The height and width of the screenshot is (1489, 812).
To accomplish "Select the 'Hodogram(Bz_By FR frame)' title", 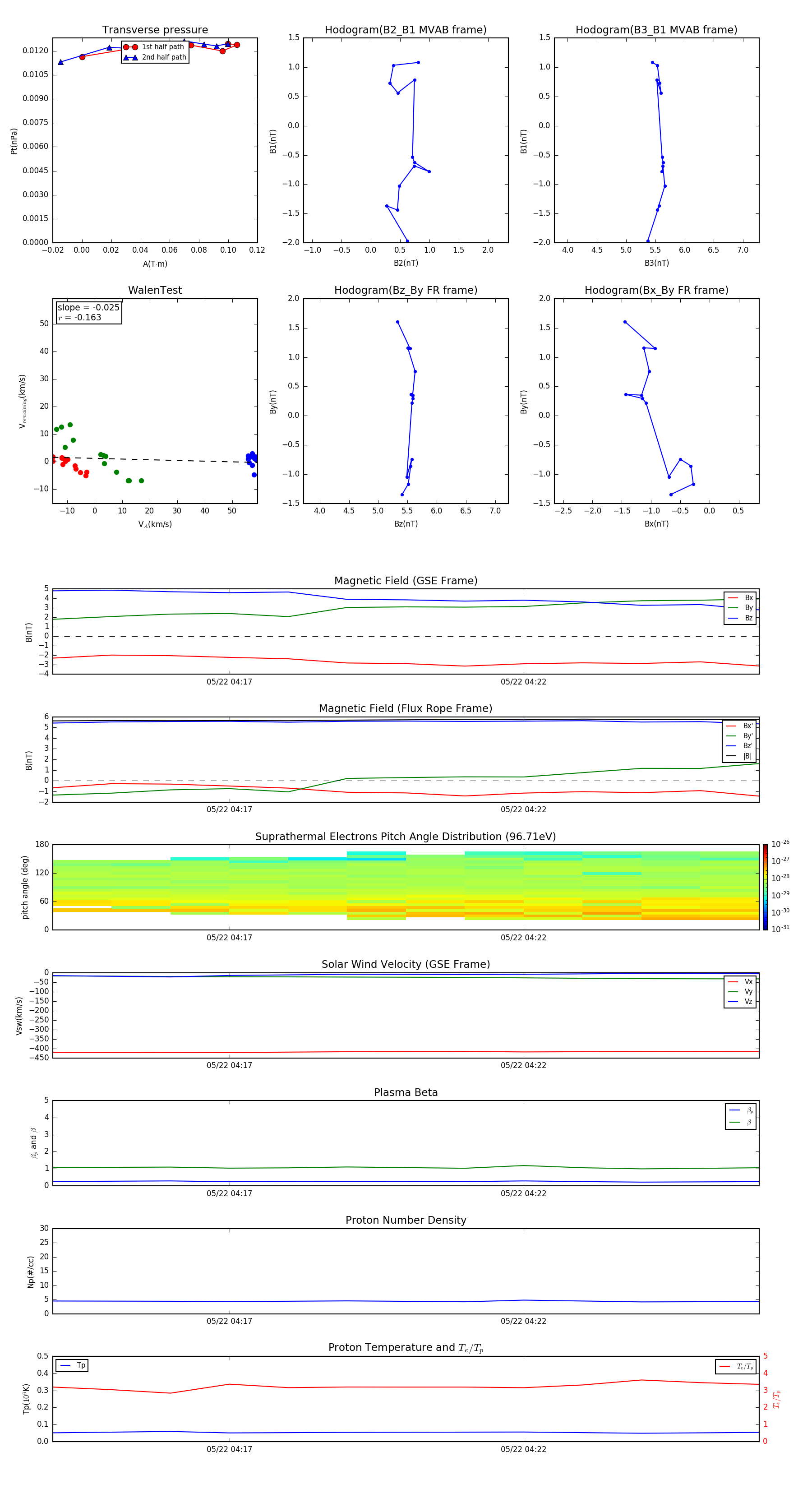I will [406, 290].
